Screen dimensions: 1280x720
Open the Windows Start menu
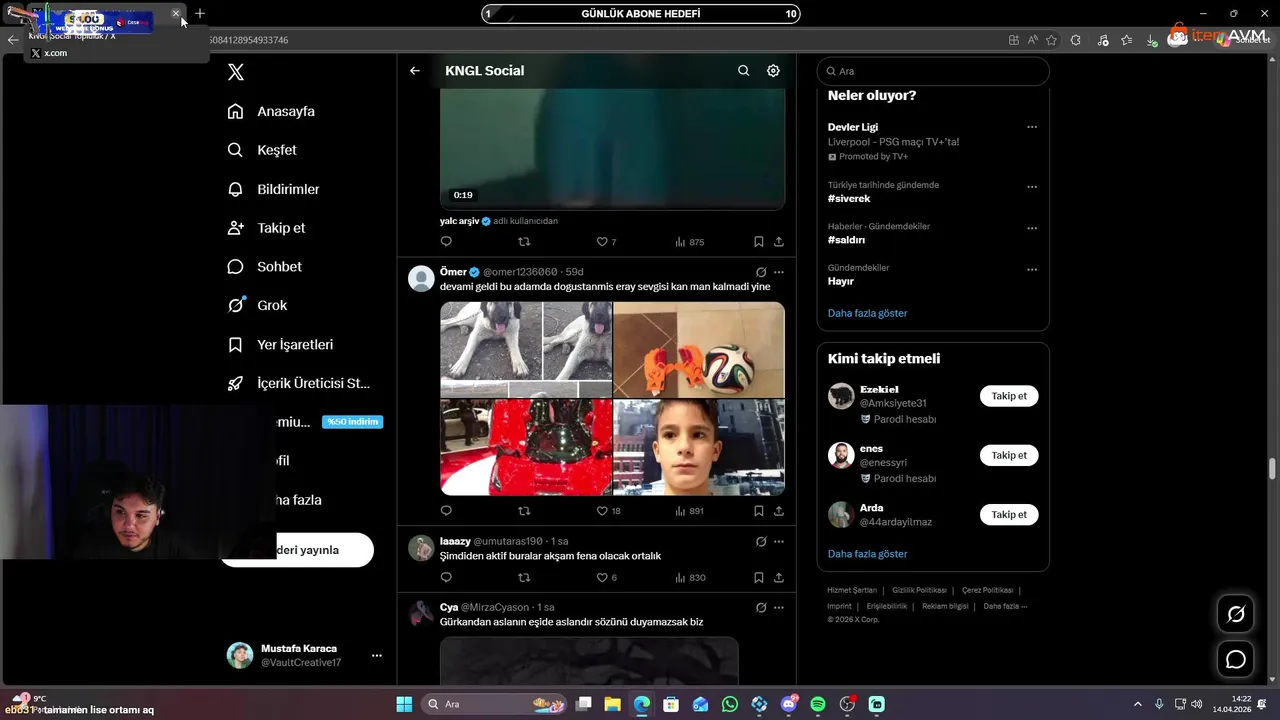[404, 704]
